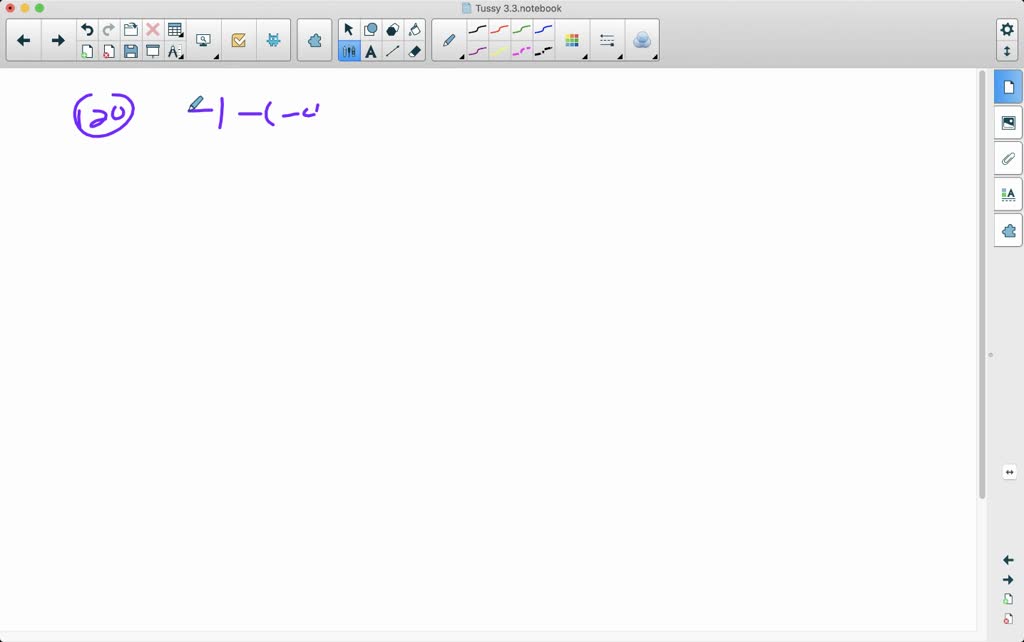The width and height of the screenshot is (1024, 642).
Task: Pick the Shapes tool
Action: click(x=371, y=30)
